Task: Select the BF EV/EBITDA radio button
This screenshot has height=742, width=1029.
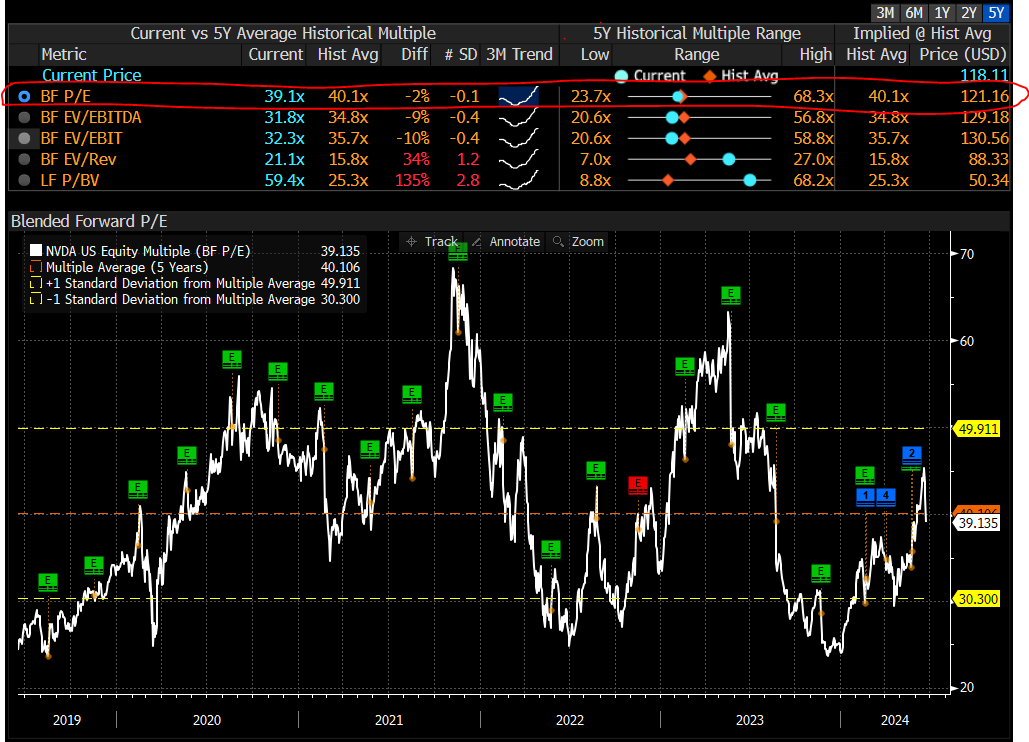Action: click(x=25, y=118)
